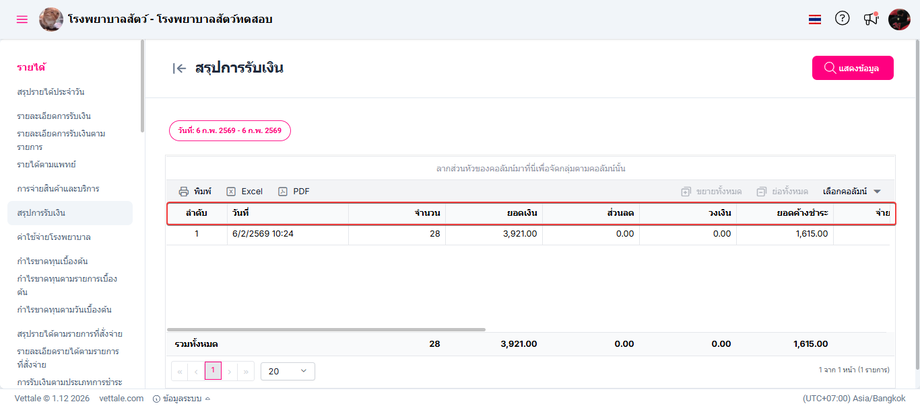Open the เลือกคอลัมน์ column chooser dropdown
This screenshot has width=920, height=408.
[851, 191]
